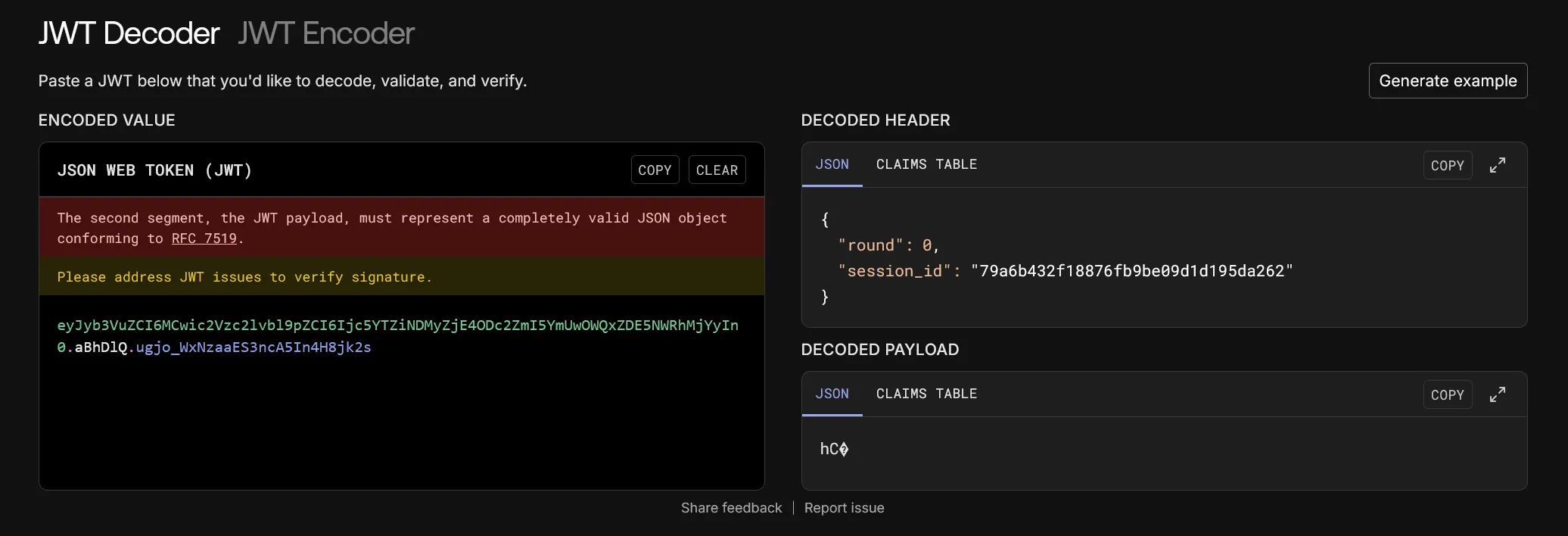Open the RFC 7519 link
The width and height of the screenshot is (1568, 536).
204,238
